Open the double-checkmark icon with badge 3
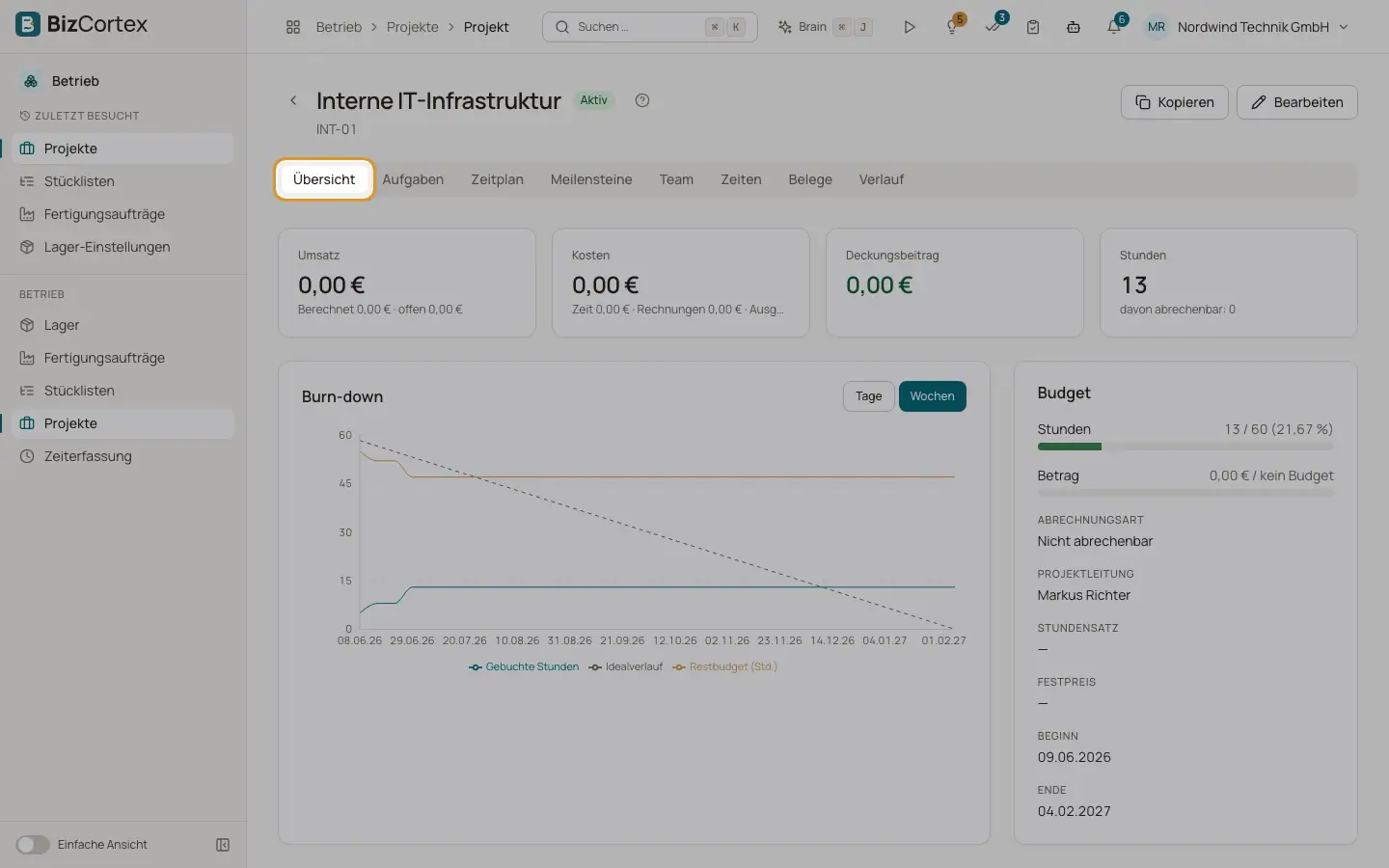The image size is (1389, 868). 994,27
